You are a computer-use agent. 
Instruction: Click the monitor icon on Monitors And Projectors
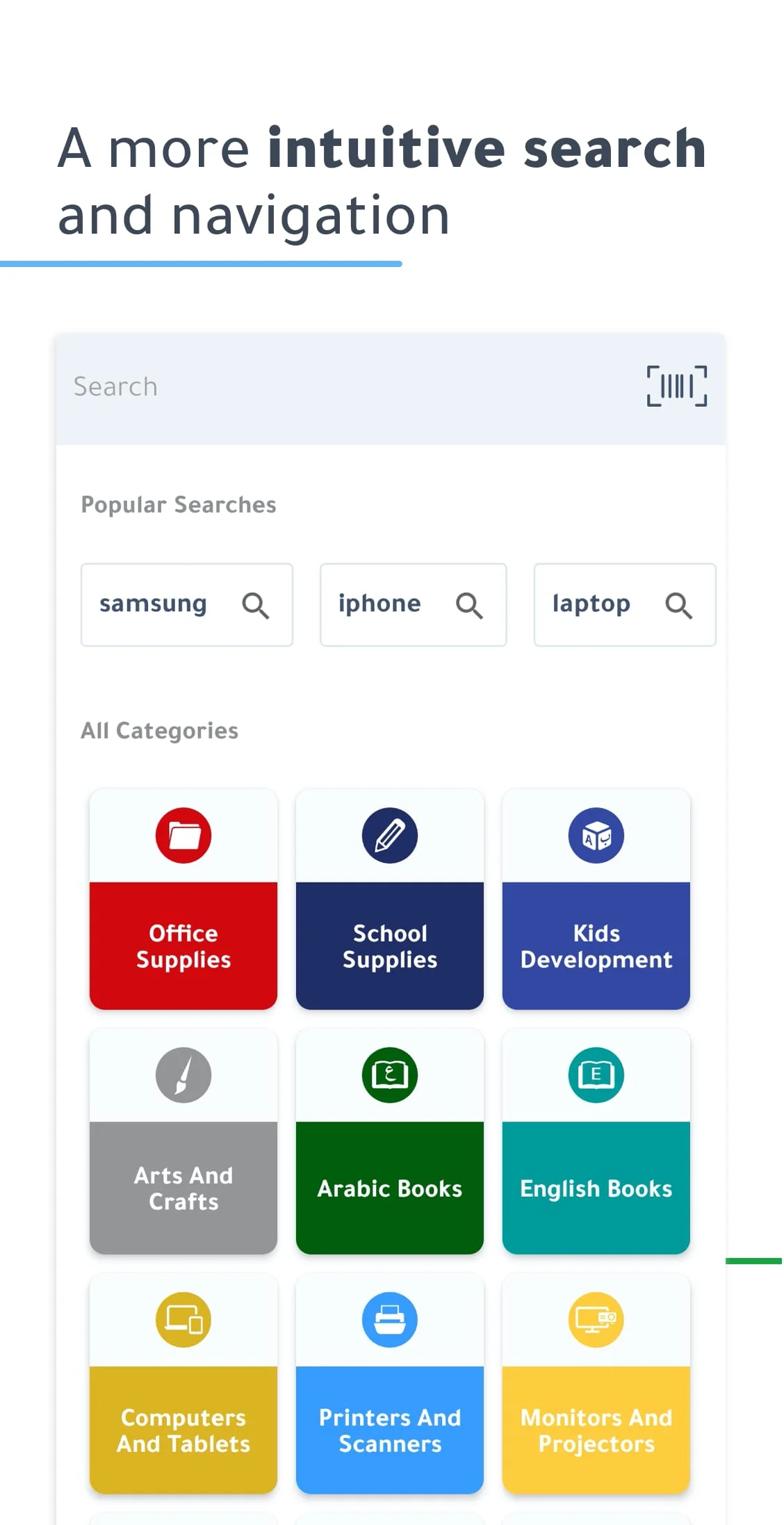596,1319
